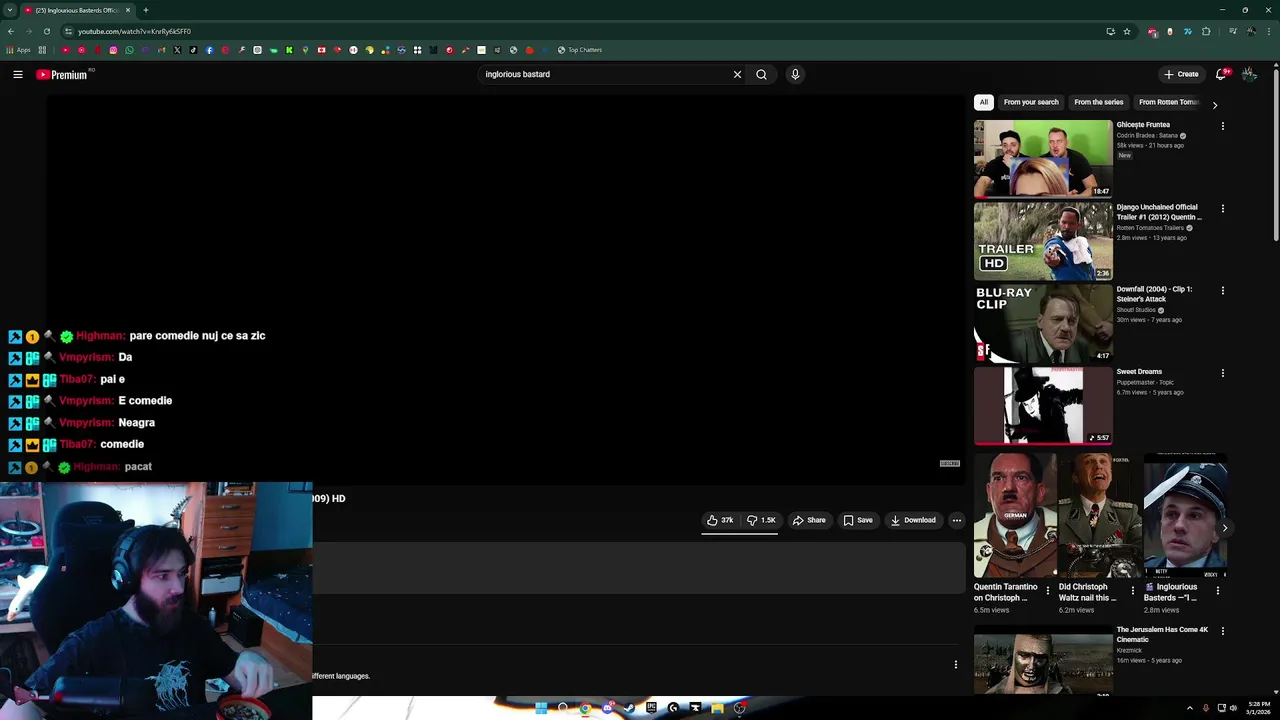The image size is (1280, 720).
Task: Open browser Extensions puzzle icon
Action: 1206,31
